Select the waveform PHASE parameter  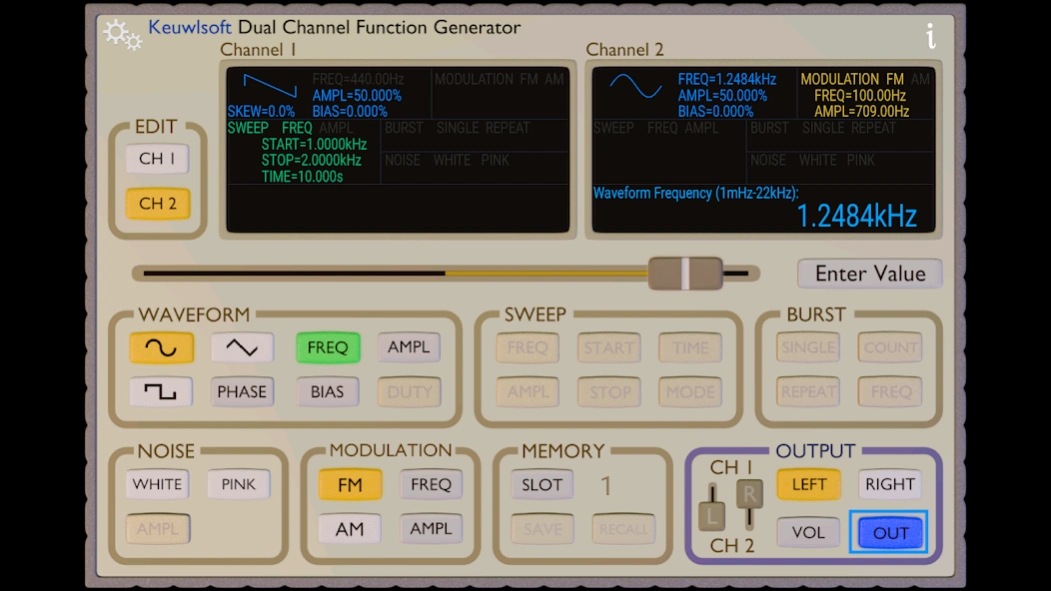[x=242, y=392]
